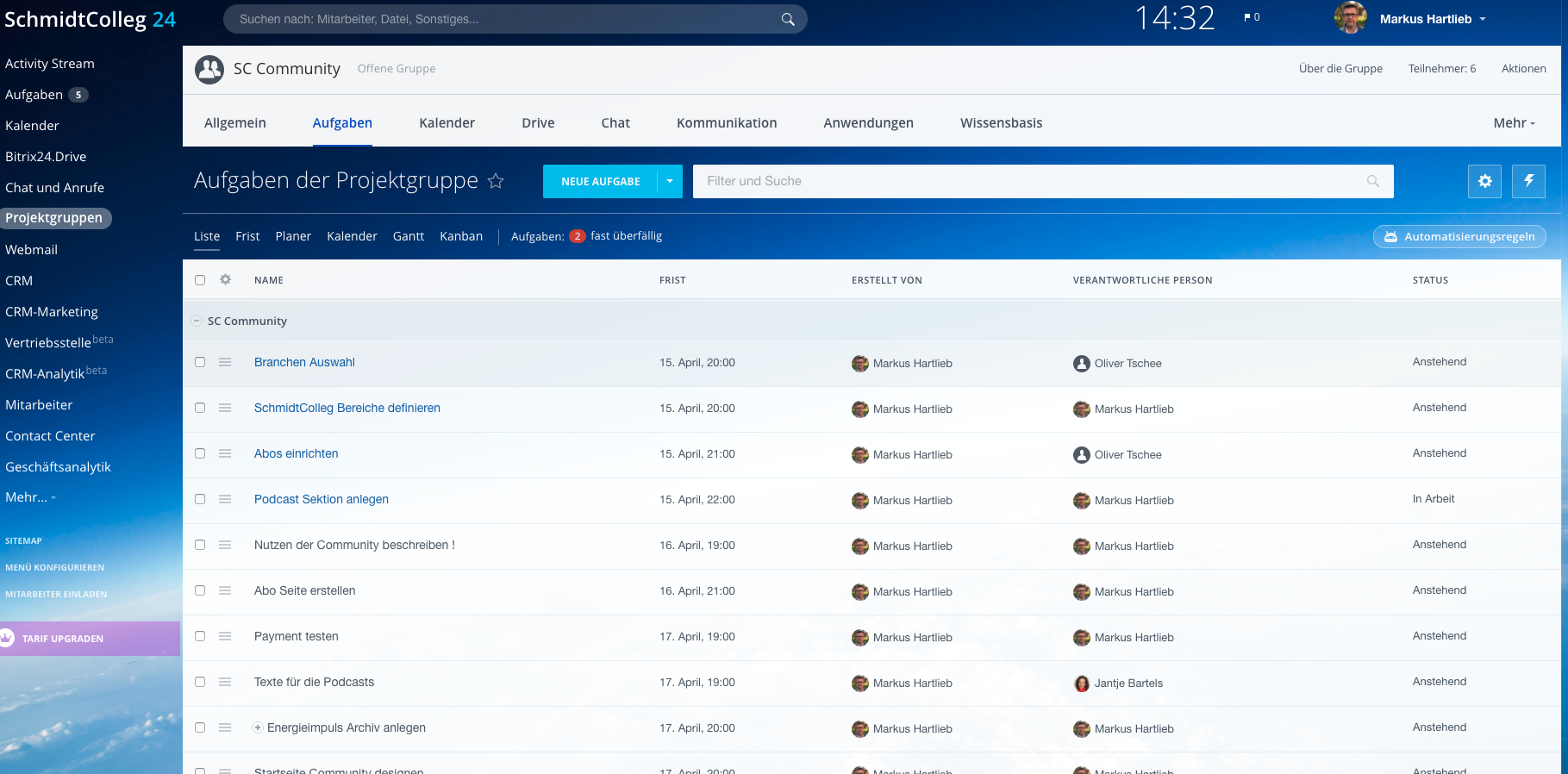
Task: Click the favorite star next to page title
Action: pyautogui.click(x=496, y=181)
